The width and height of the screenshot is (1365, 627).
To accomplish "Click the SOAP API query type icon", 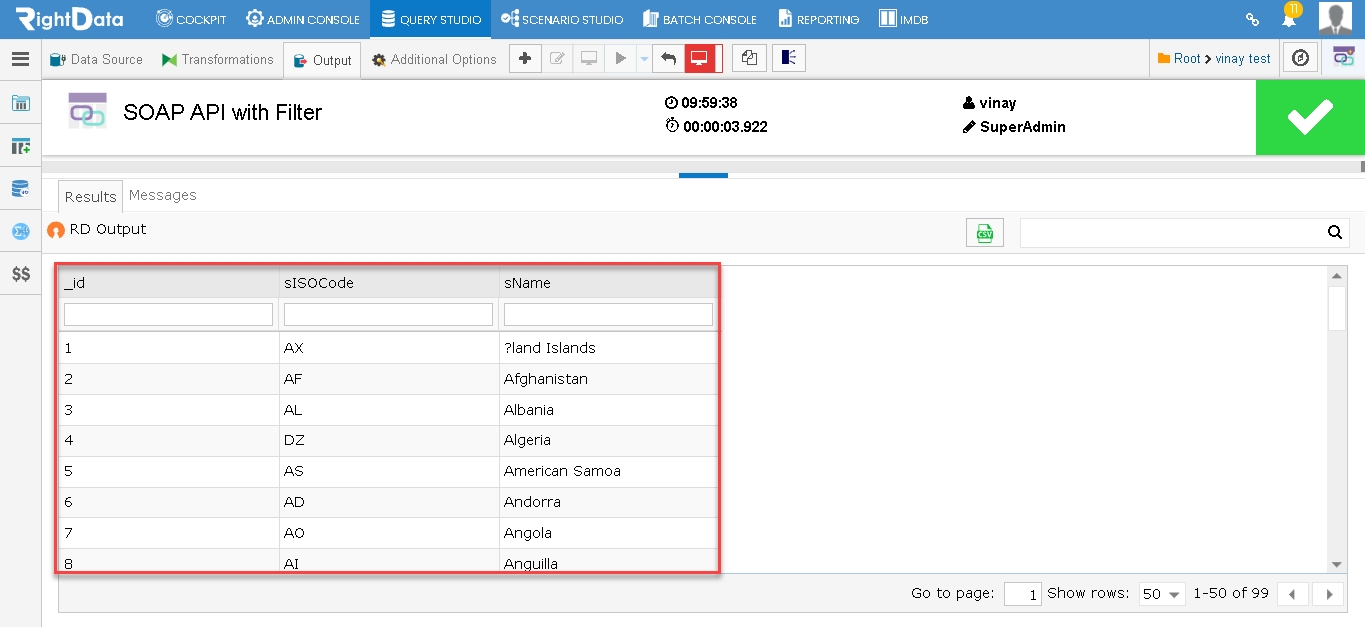I will click(x=87, y=111).
